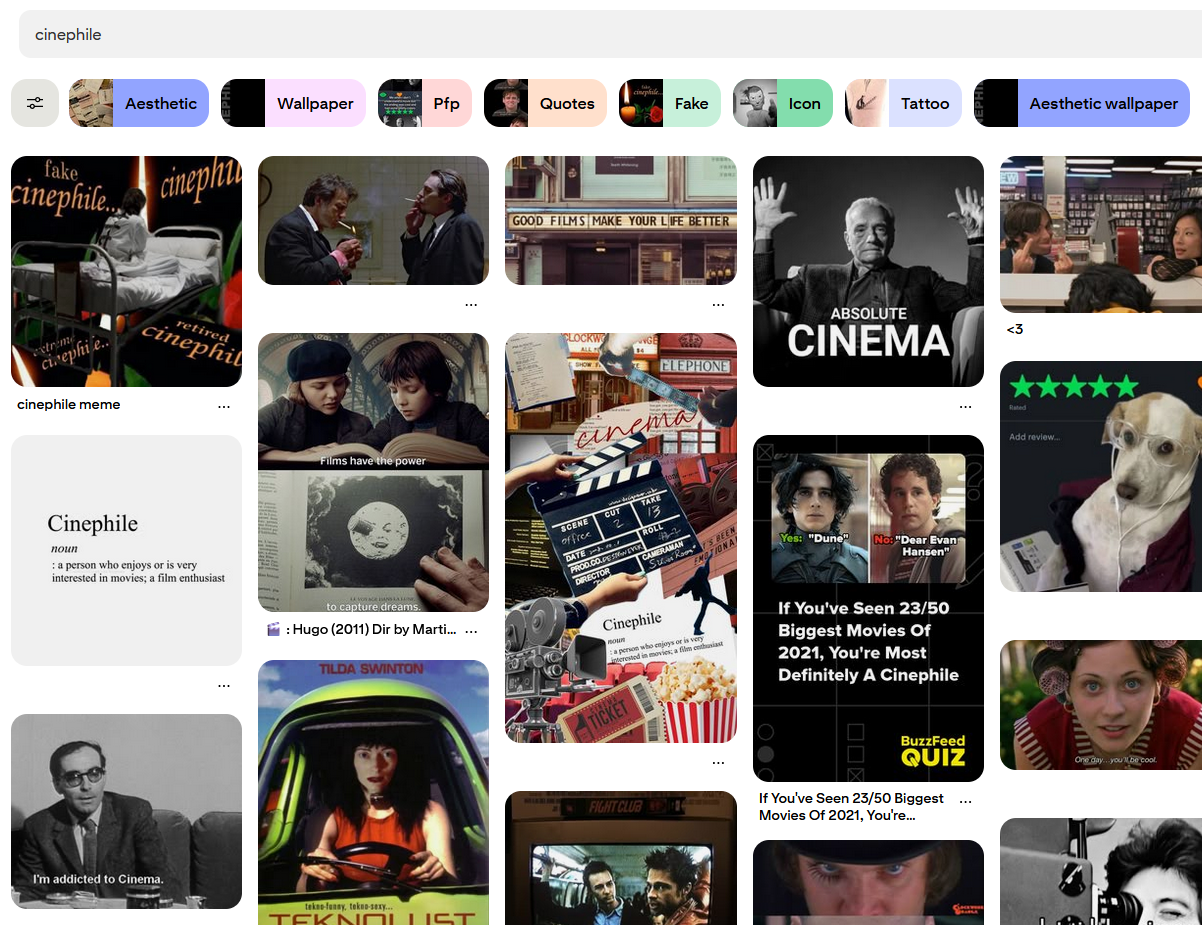Select the Wallpaper filter chip
This screenshot has width=1202, height=925.
coord(293,103)
